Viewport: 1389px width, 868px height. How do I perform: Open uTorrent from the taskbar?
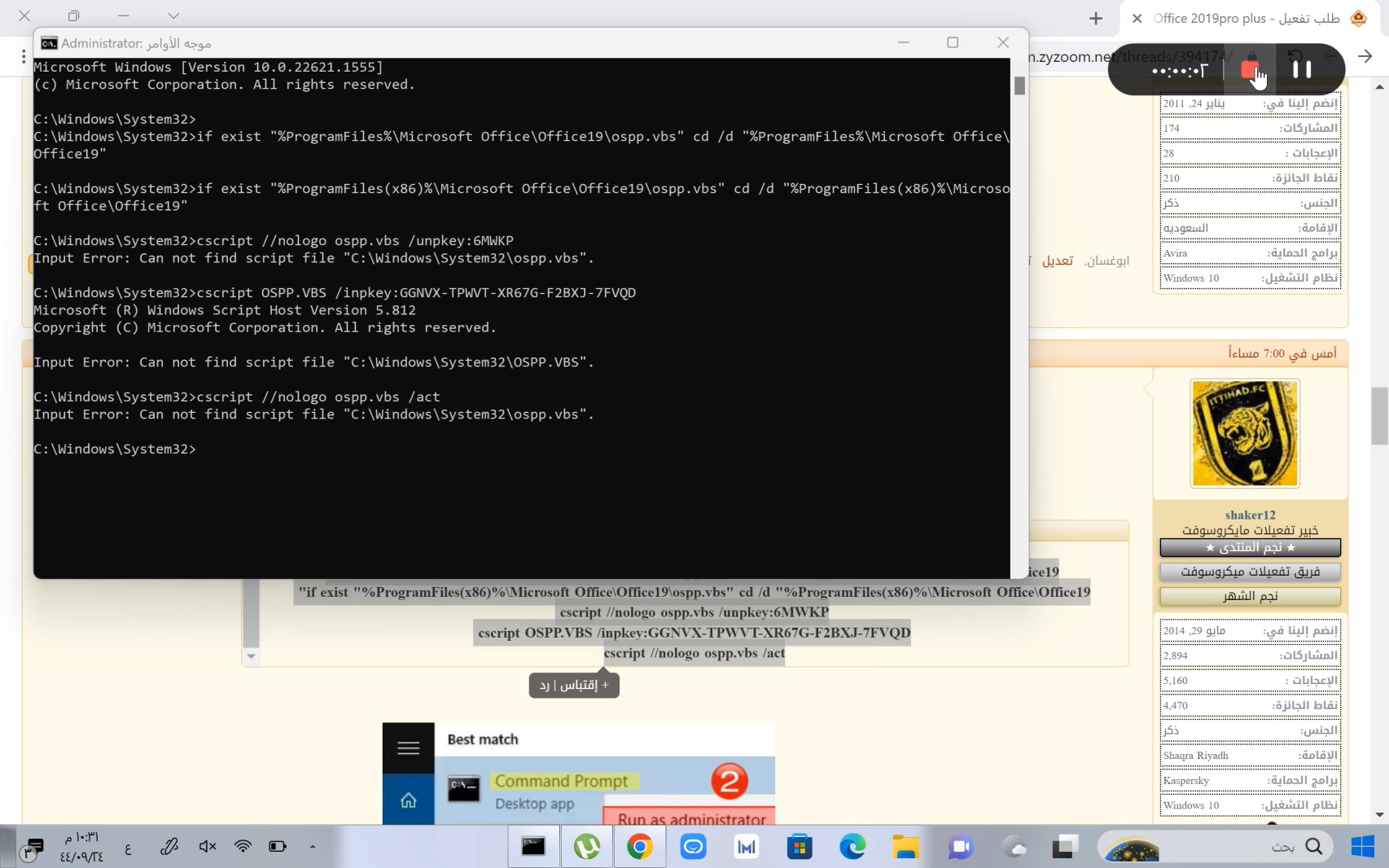[x=586, y=847]
